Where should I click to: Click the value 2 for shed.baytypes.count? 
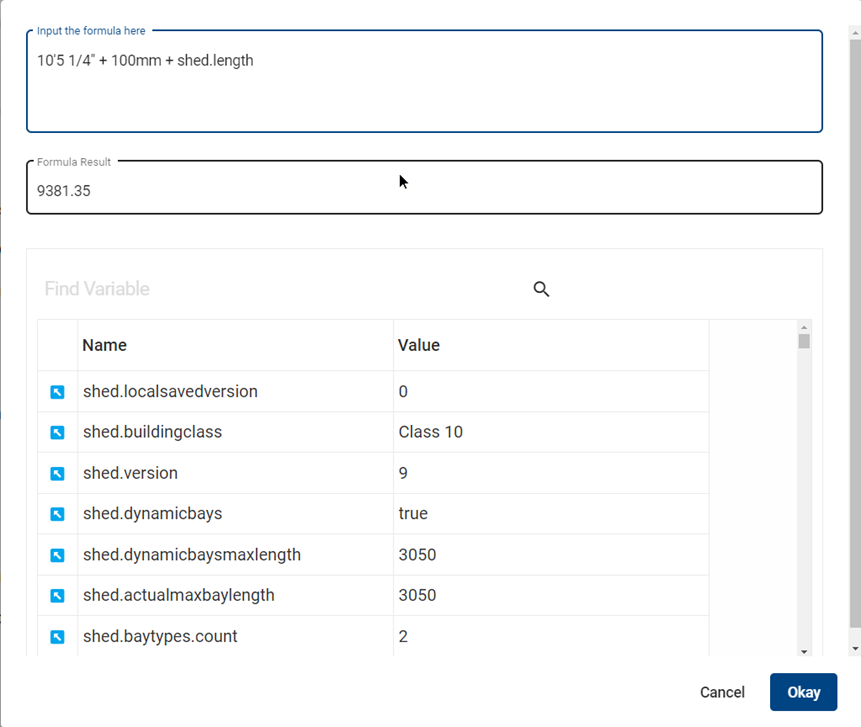click(551, 636)
